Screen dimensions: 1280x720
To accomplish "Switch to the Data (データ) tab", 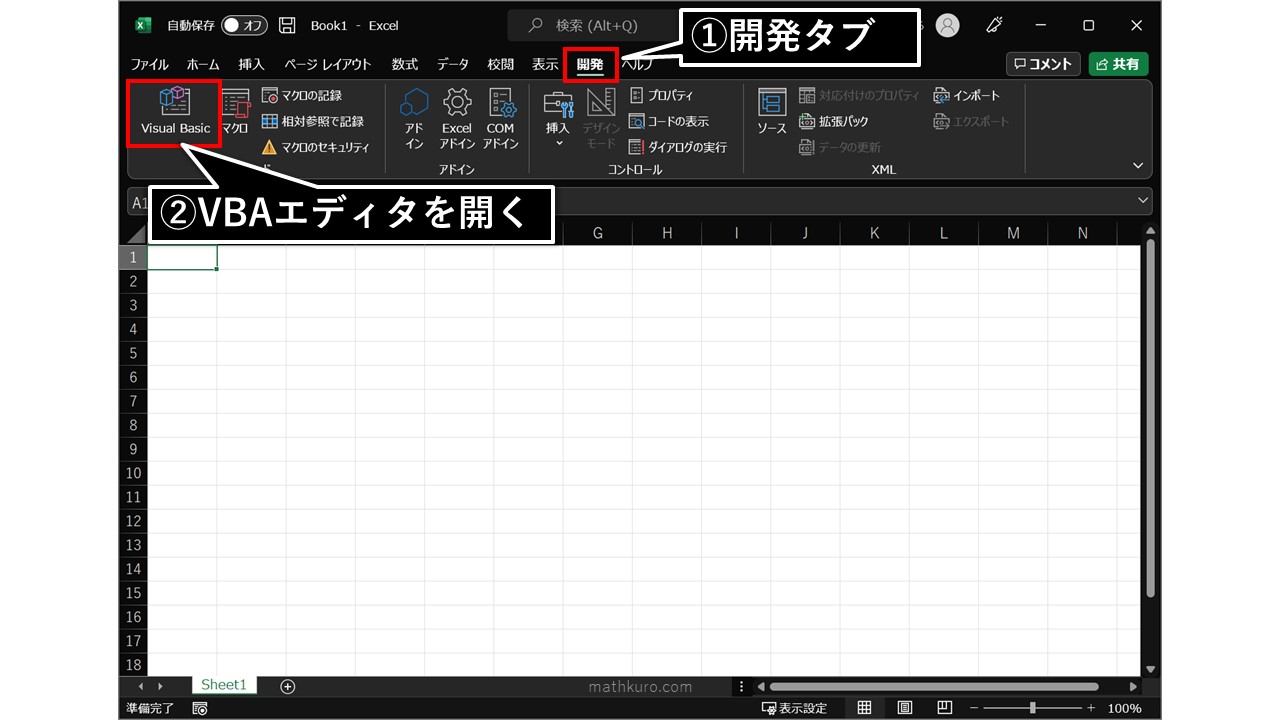I will pos(452,64).
